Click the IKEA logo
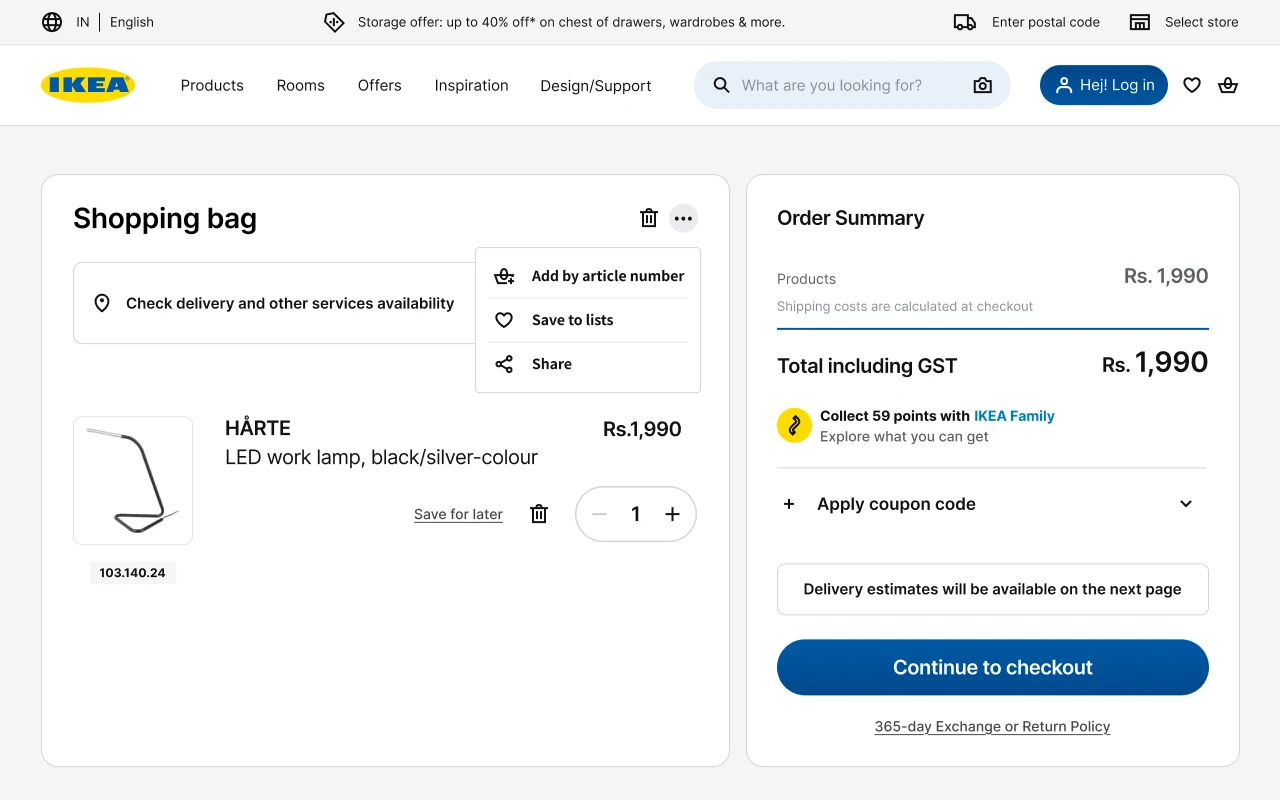This screenshot has height=800, width=1280. (88, 85)
